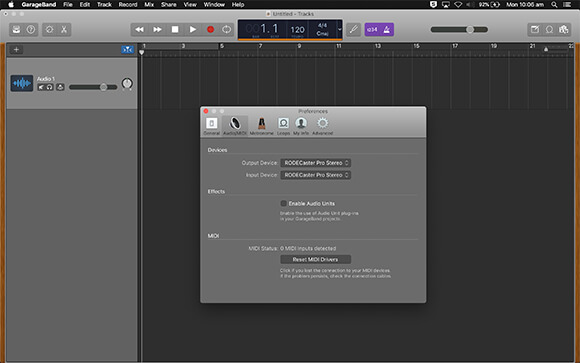Screen dimensions: 580x363
Task: Switch to Audio/MIDI preferences tab
Action: coord(235,126)
